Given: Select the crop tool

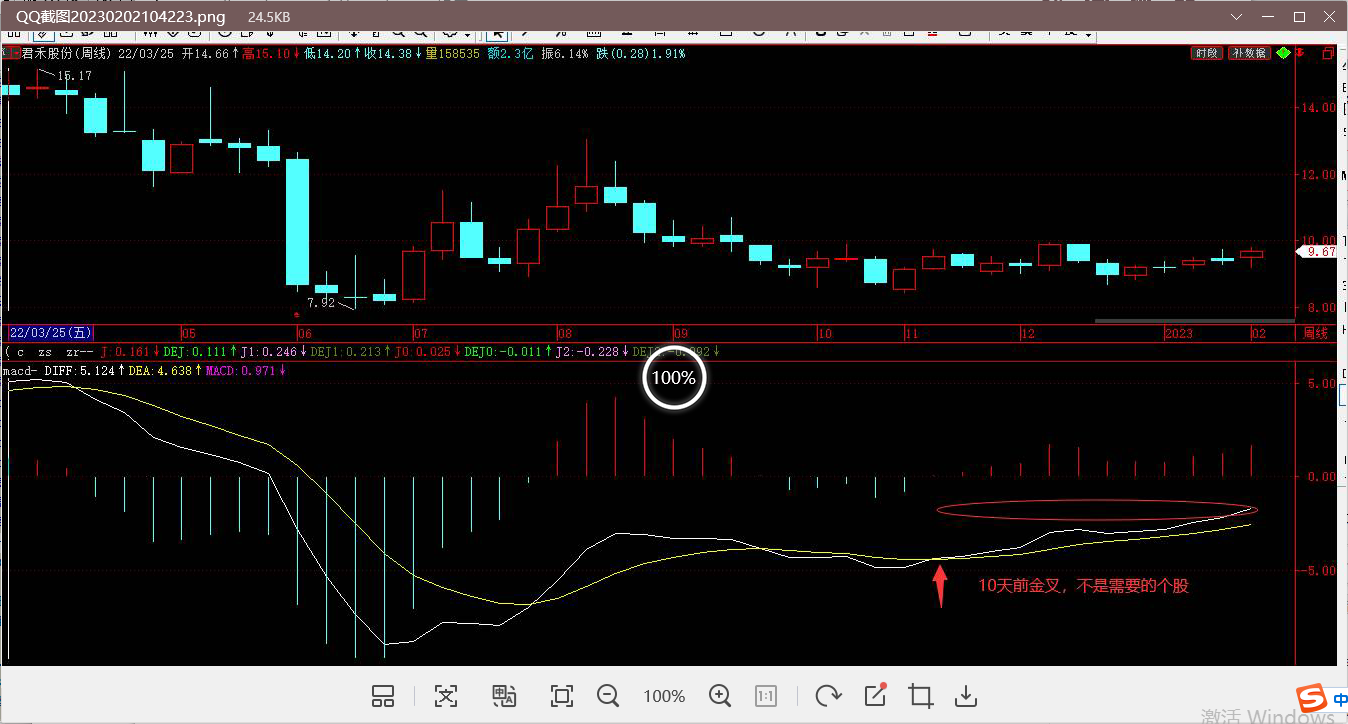Looking at the screenshot, I should click(920, 696).
